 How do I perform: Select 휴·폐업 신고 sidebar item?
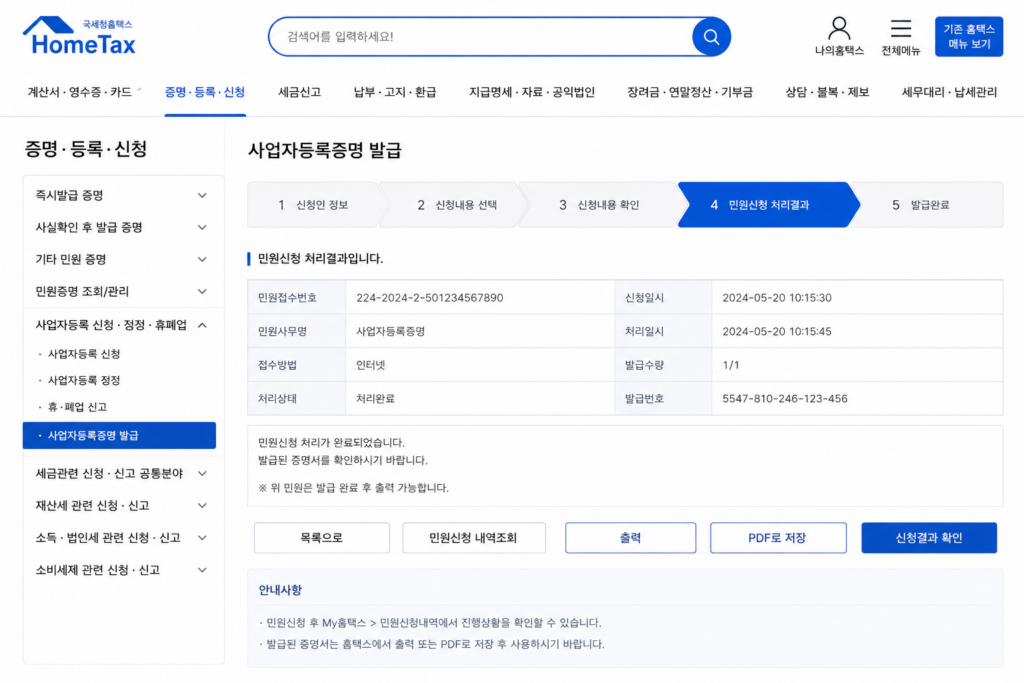(76, 407)
